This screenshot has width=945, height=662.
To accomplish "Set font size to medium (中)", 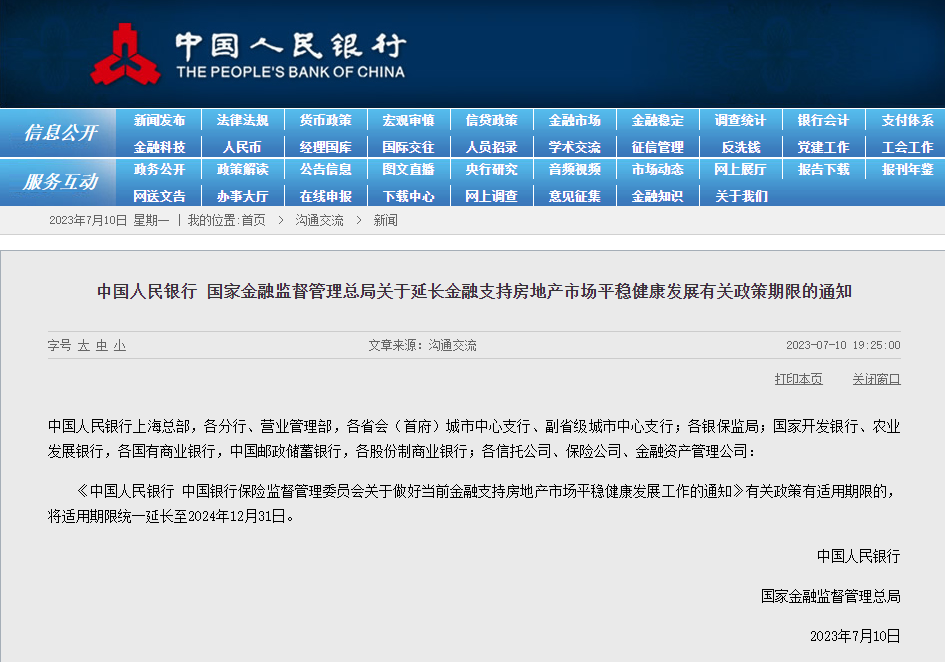I will [x=102, y=345].
